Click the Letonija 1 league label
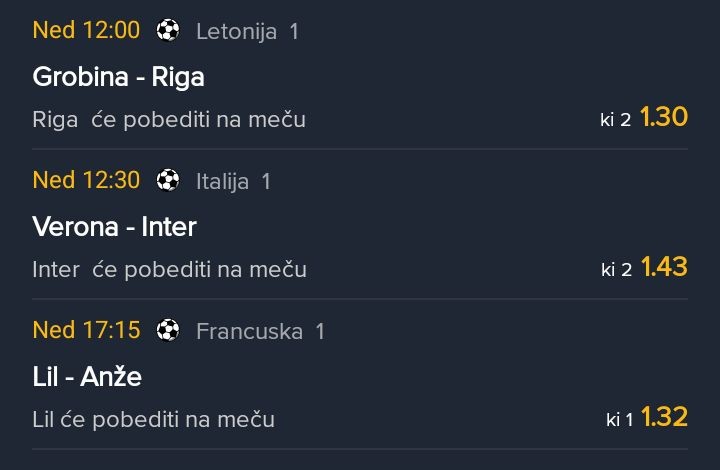Image resolution: width=720 pixels, height=470 pixels. click(247, 32)
